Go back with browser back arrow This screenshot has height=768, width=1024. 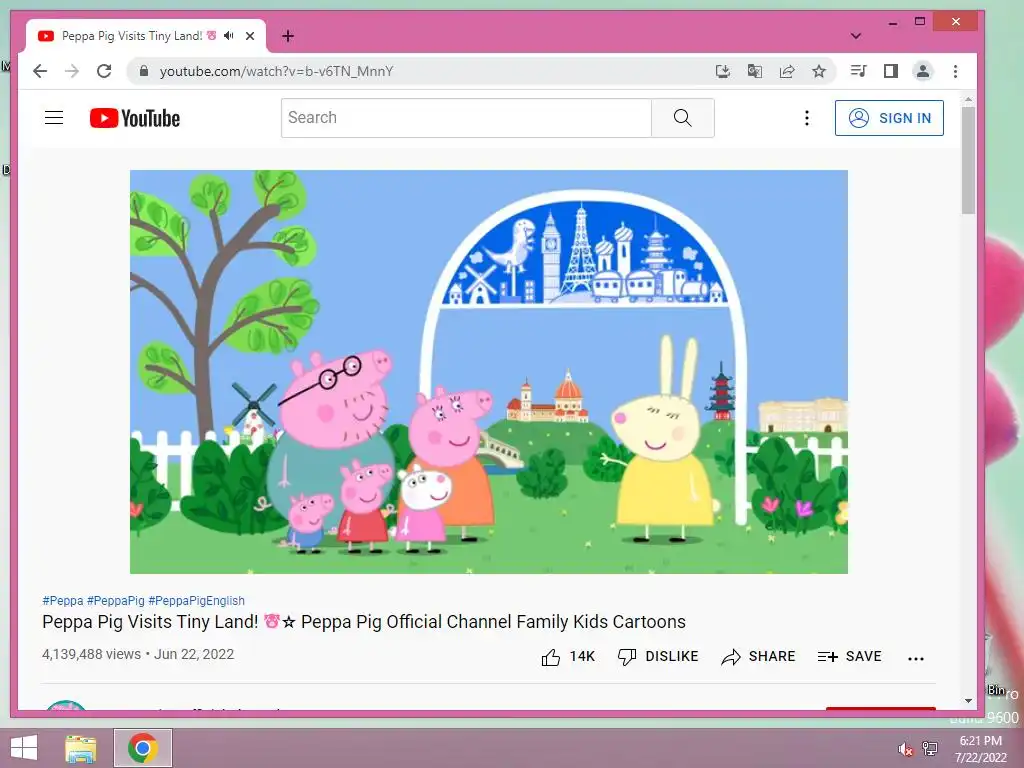click(40, 71)
